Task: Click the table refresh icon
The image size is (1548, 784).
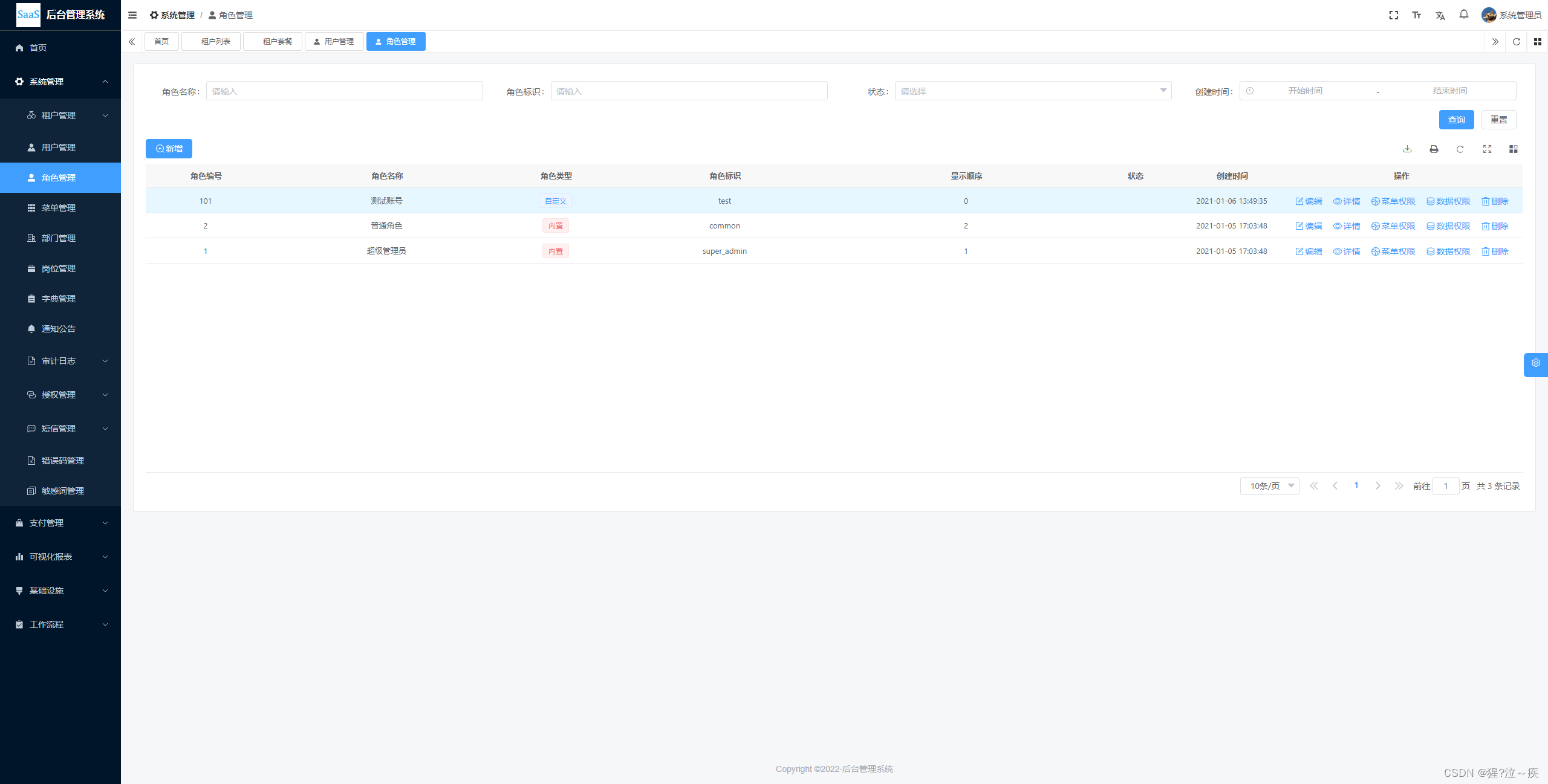Action: [1460, 149]
